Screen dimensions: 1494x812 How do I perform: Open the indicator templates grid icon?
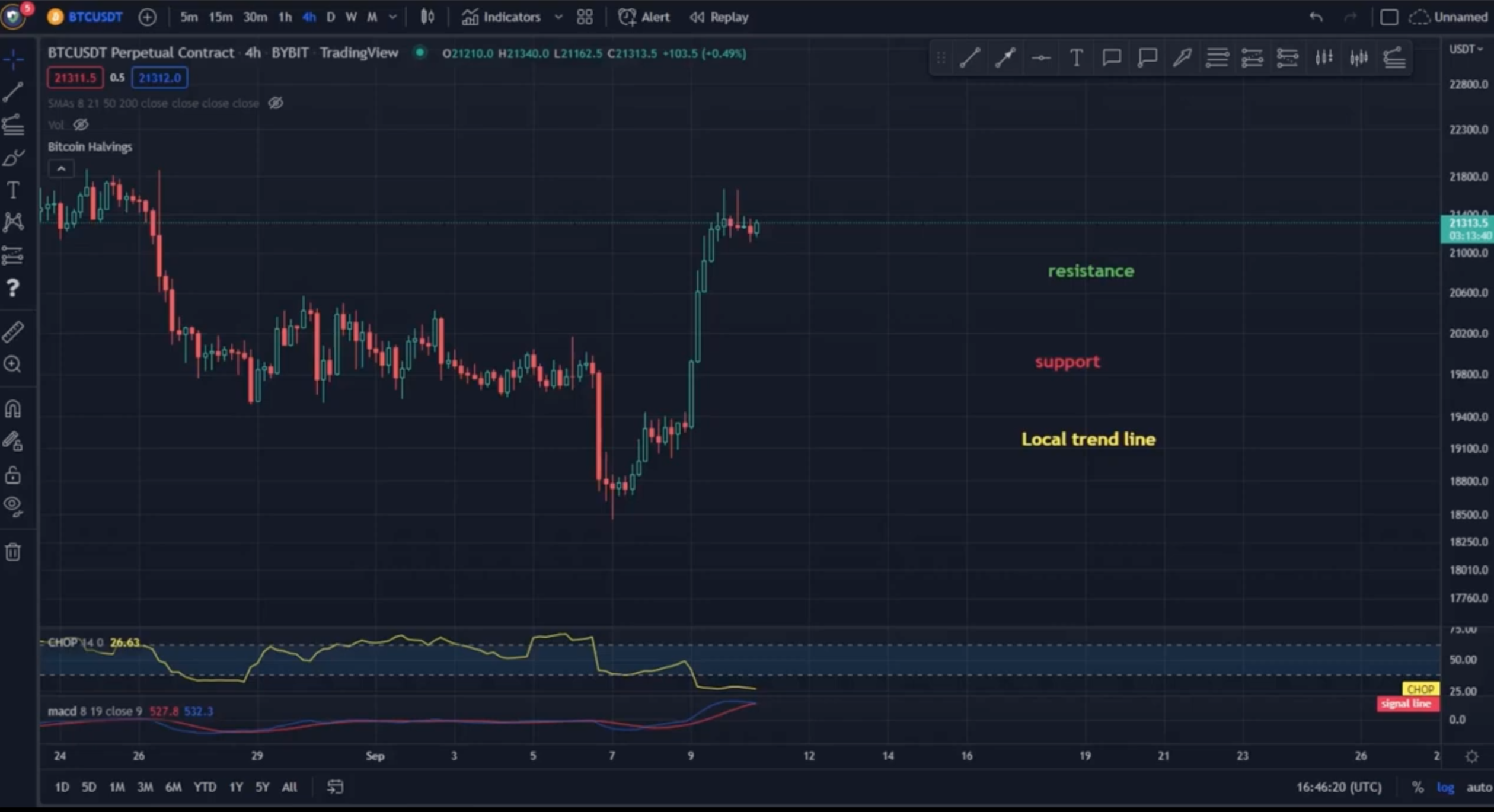585,17
